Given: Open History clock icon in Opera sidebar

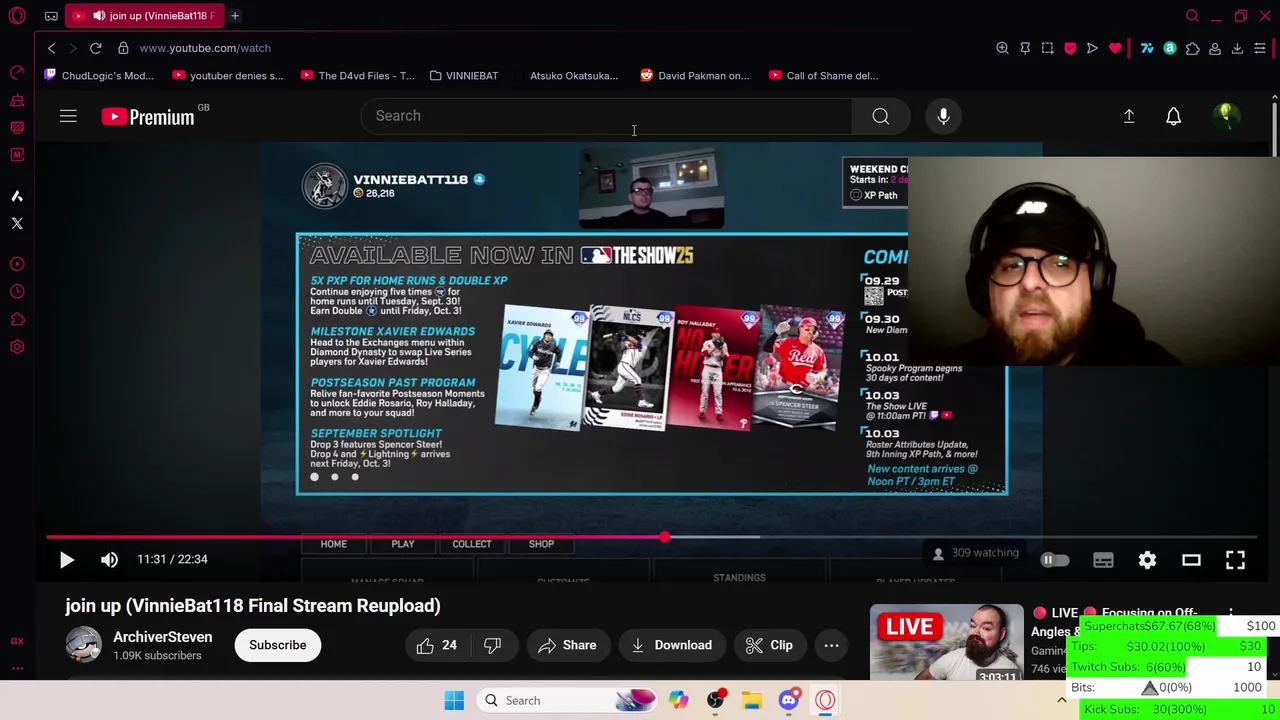Looking at the screenshot, I should [17, 292].
